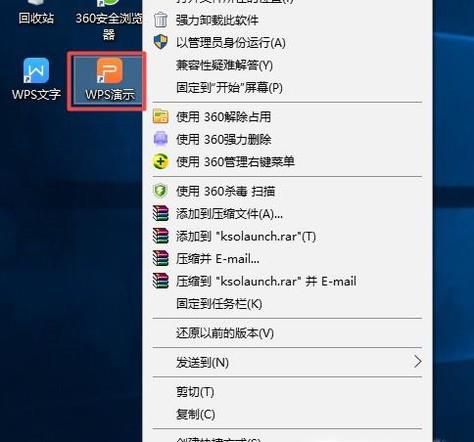Choose 以管理员身份运行(A)
This screenshot has height=442, width=474.
[x=287, y=43]
